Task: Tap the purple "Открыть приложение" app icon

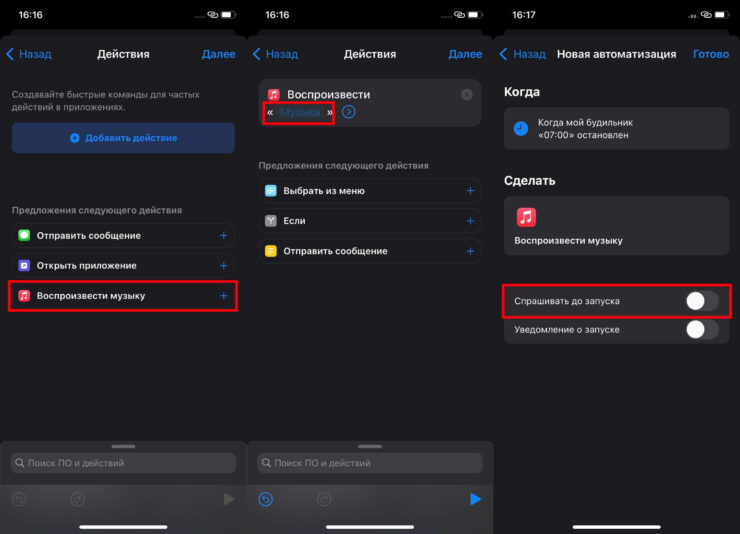Action: tap(25, 266)
